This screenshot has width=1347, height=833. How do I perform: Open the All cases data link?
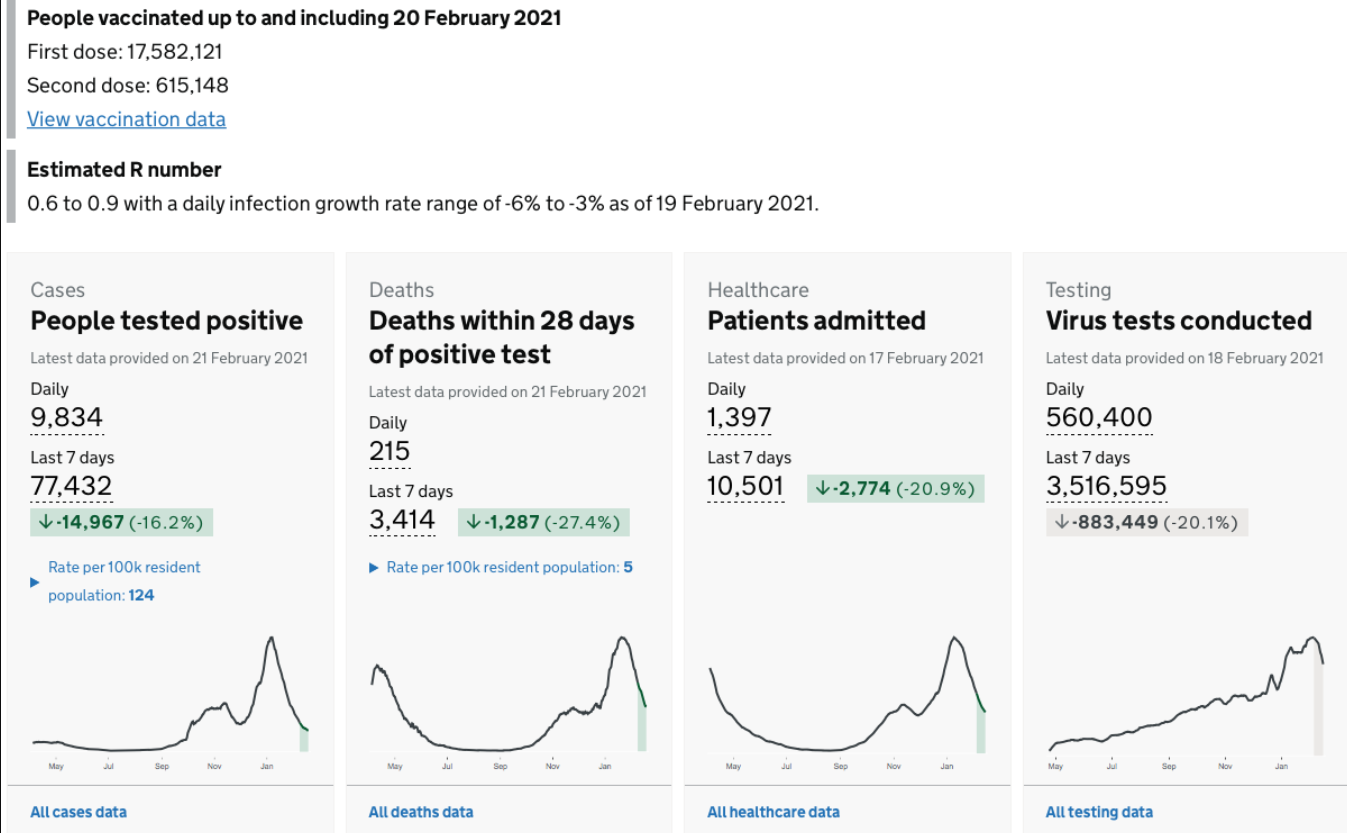click(78, 812)
